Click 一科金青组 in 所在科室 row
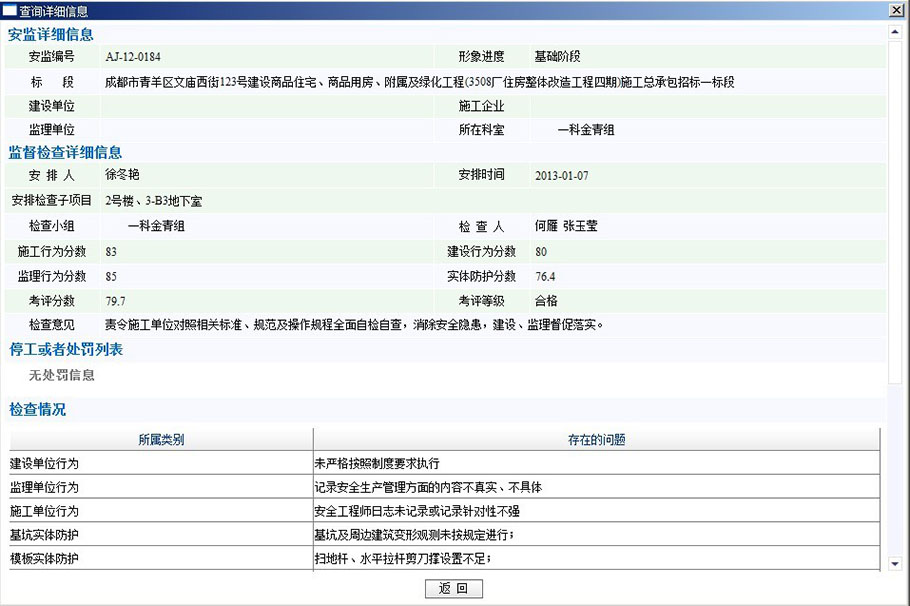Image resolution: width=910 pixels, height=606 pixels. point(586,130)
